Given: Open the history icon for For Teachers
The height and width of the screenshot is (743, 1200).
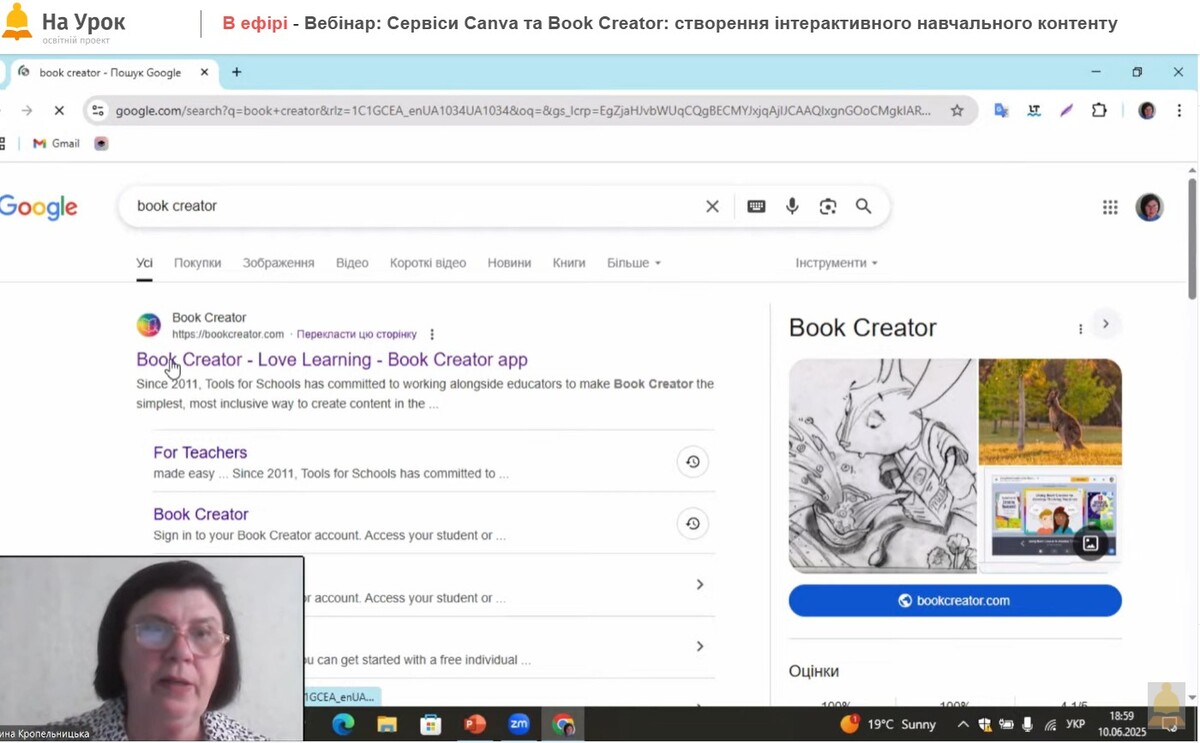Looking at the screenshot, I should click(x=692, y=462).
